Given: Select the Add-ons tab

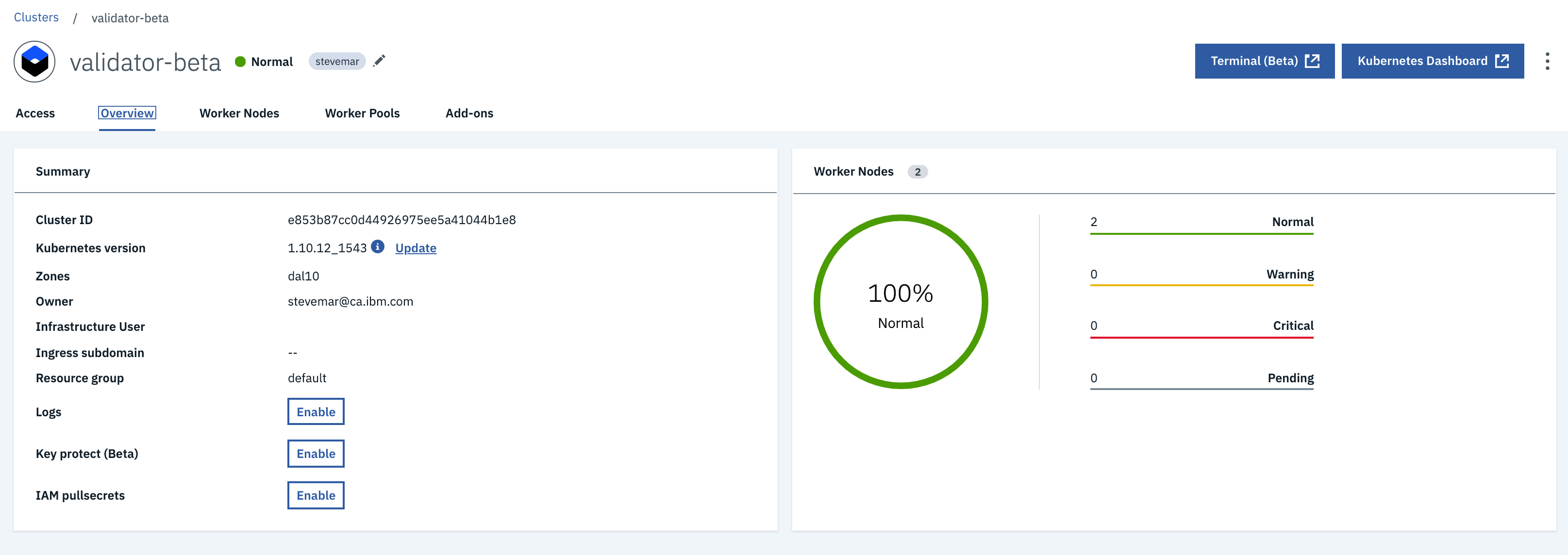Looking at the screenshot, I should point(470,112).
